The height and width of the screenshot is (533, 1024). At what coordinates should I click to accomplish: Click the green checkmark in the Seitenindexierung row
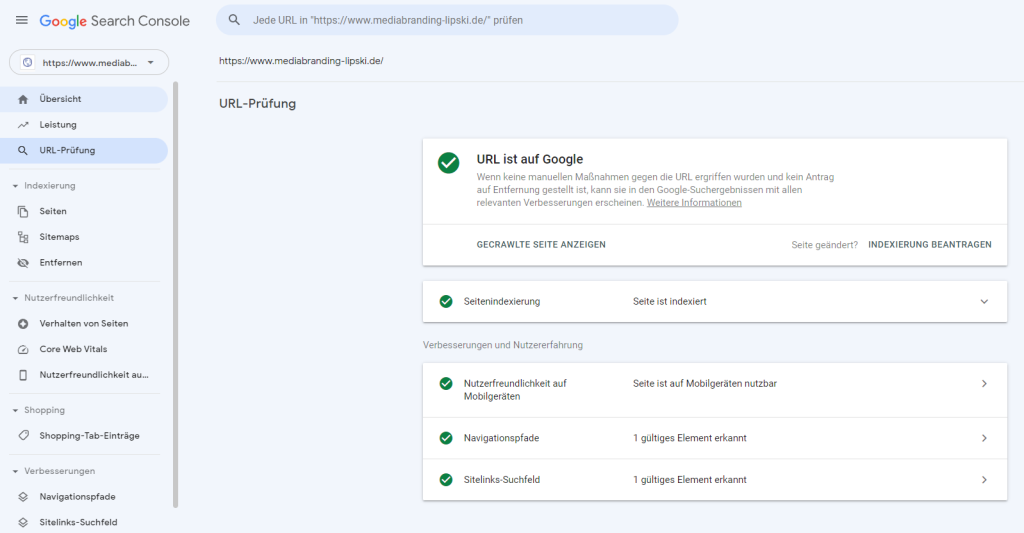(x=446, y=301)
